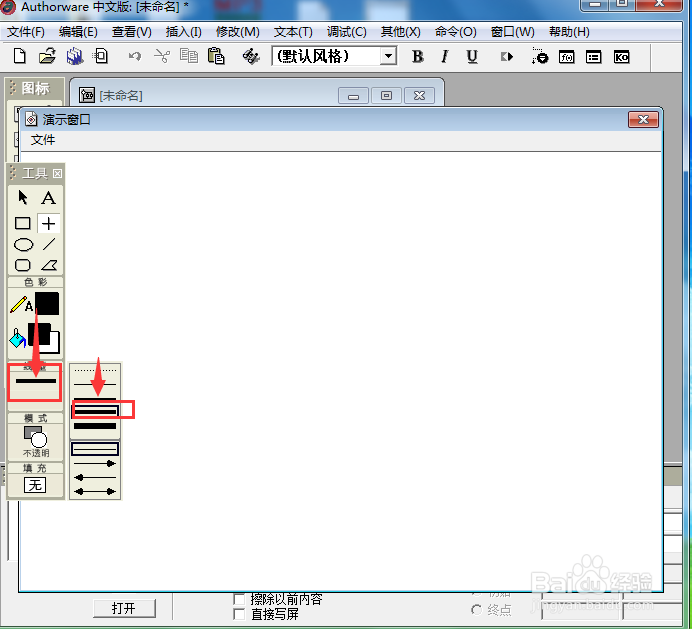Click the Paste clipboard icon

pyautogui.click(x=216, y=56)
